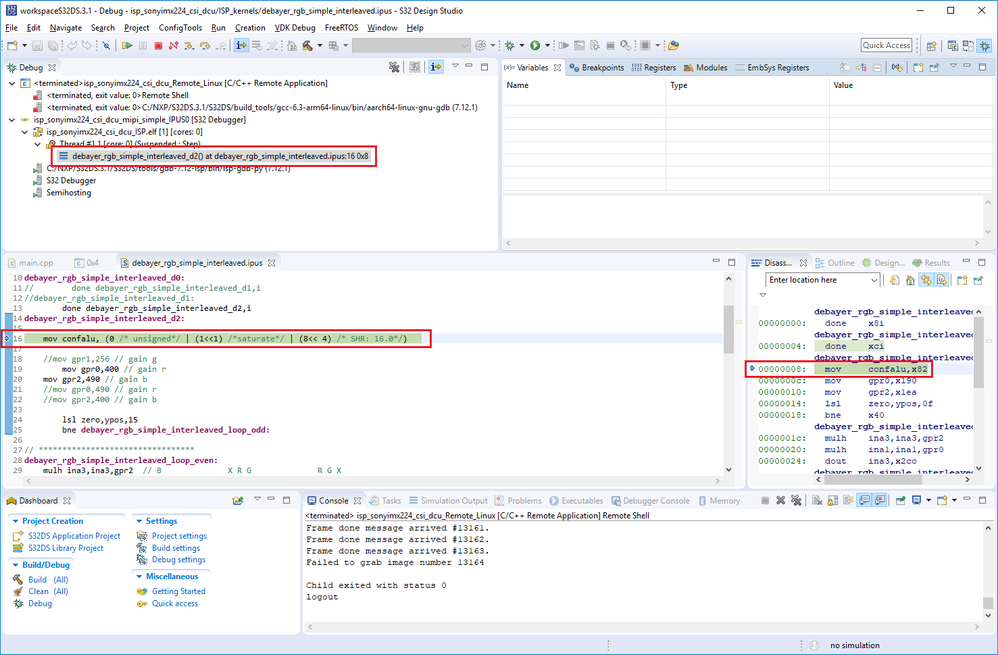The height and width of the screenshot is (655, 998).
Task: Collapse the isp_sonyimx224_csi_dcu_Remote_Linux tree node
Action: 11,83
